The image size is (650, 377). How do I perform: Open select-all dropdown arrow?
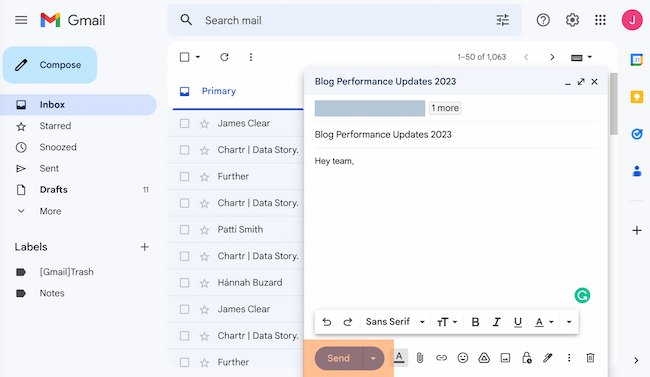198,57
